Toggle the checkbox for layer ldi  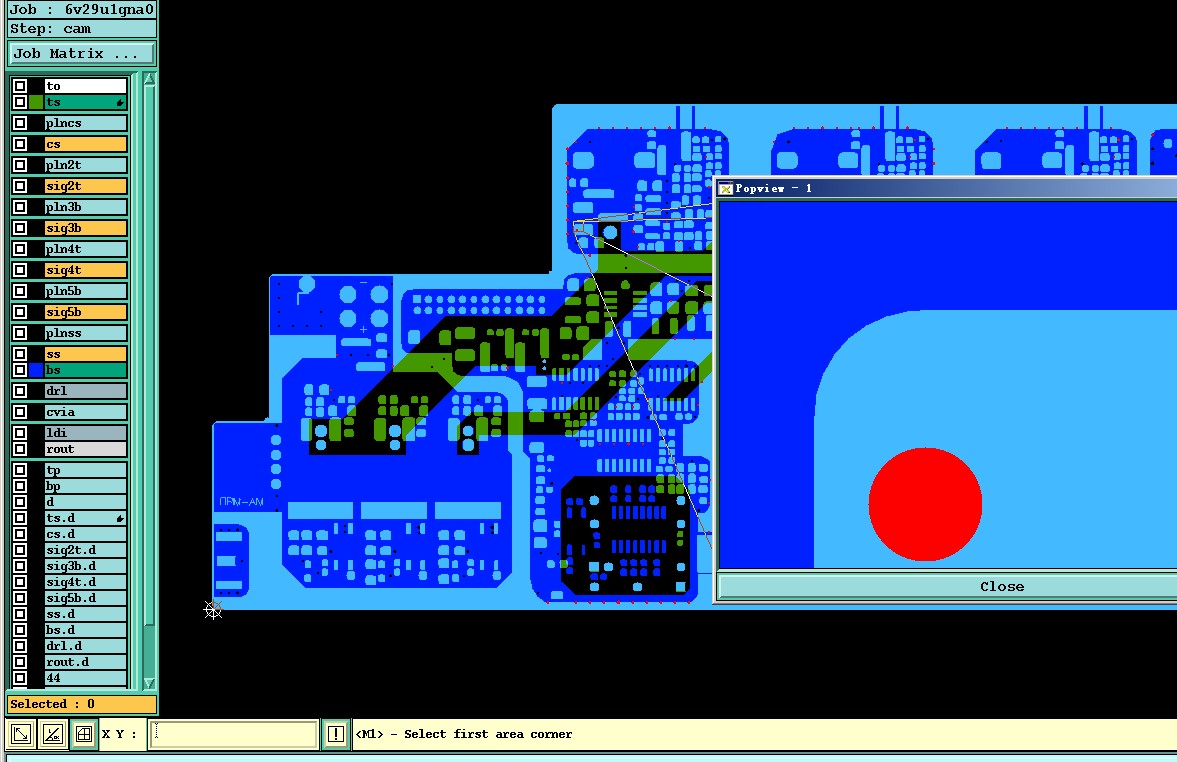click(x=20, y=433)
